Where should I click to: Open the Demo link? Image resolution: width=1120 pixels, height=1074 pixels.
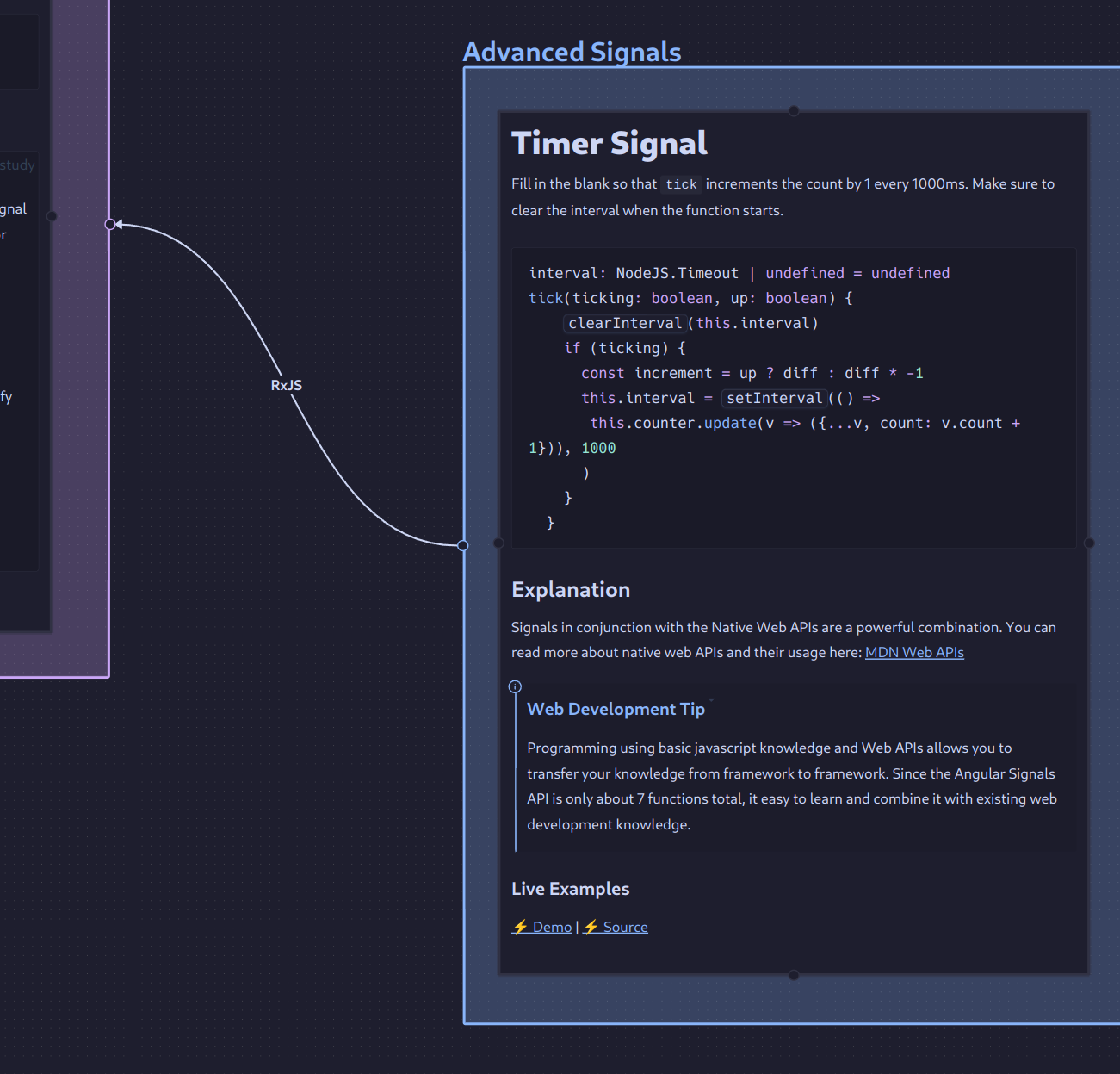click(552, 927)
